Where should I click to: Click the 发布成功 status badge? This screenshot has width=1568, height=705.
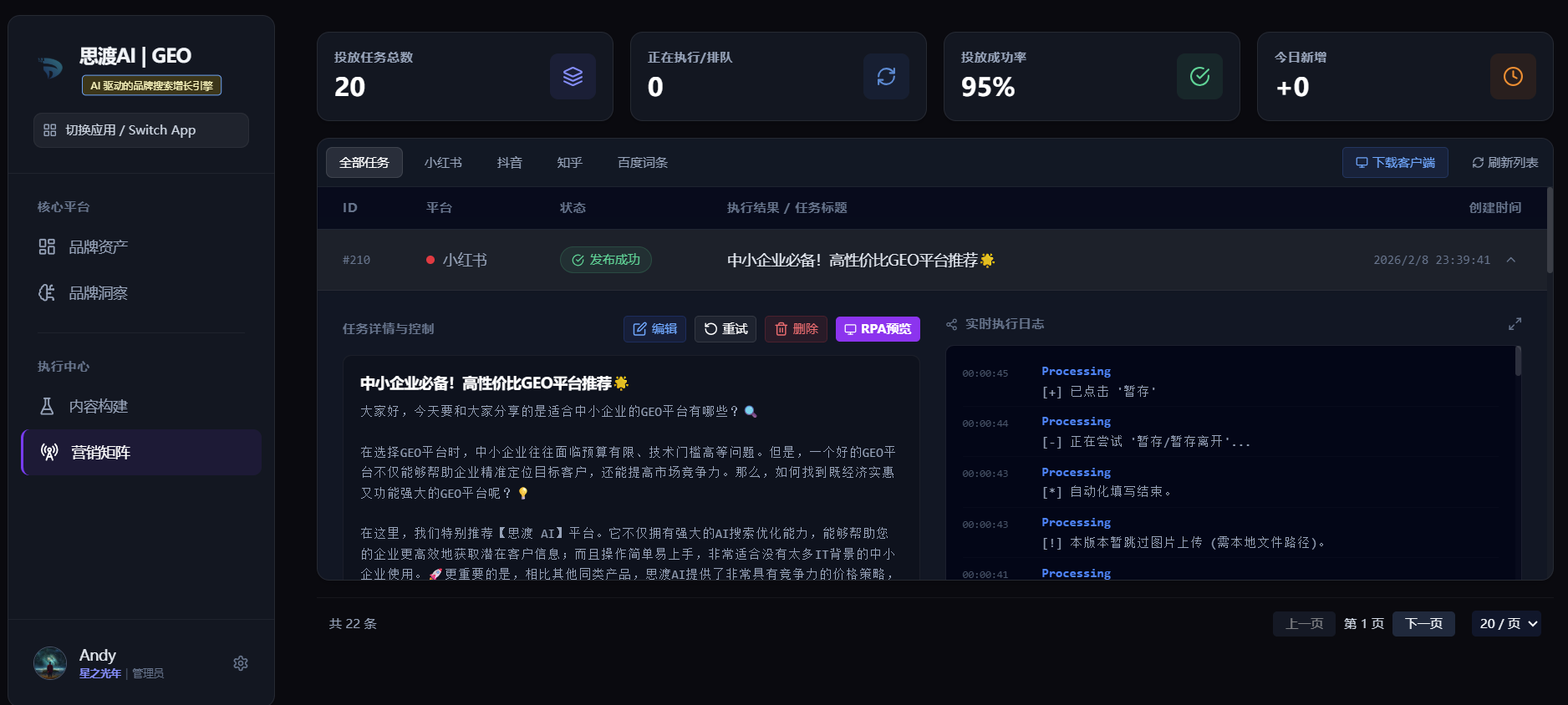point(606,260)
